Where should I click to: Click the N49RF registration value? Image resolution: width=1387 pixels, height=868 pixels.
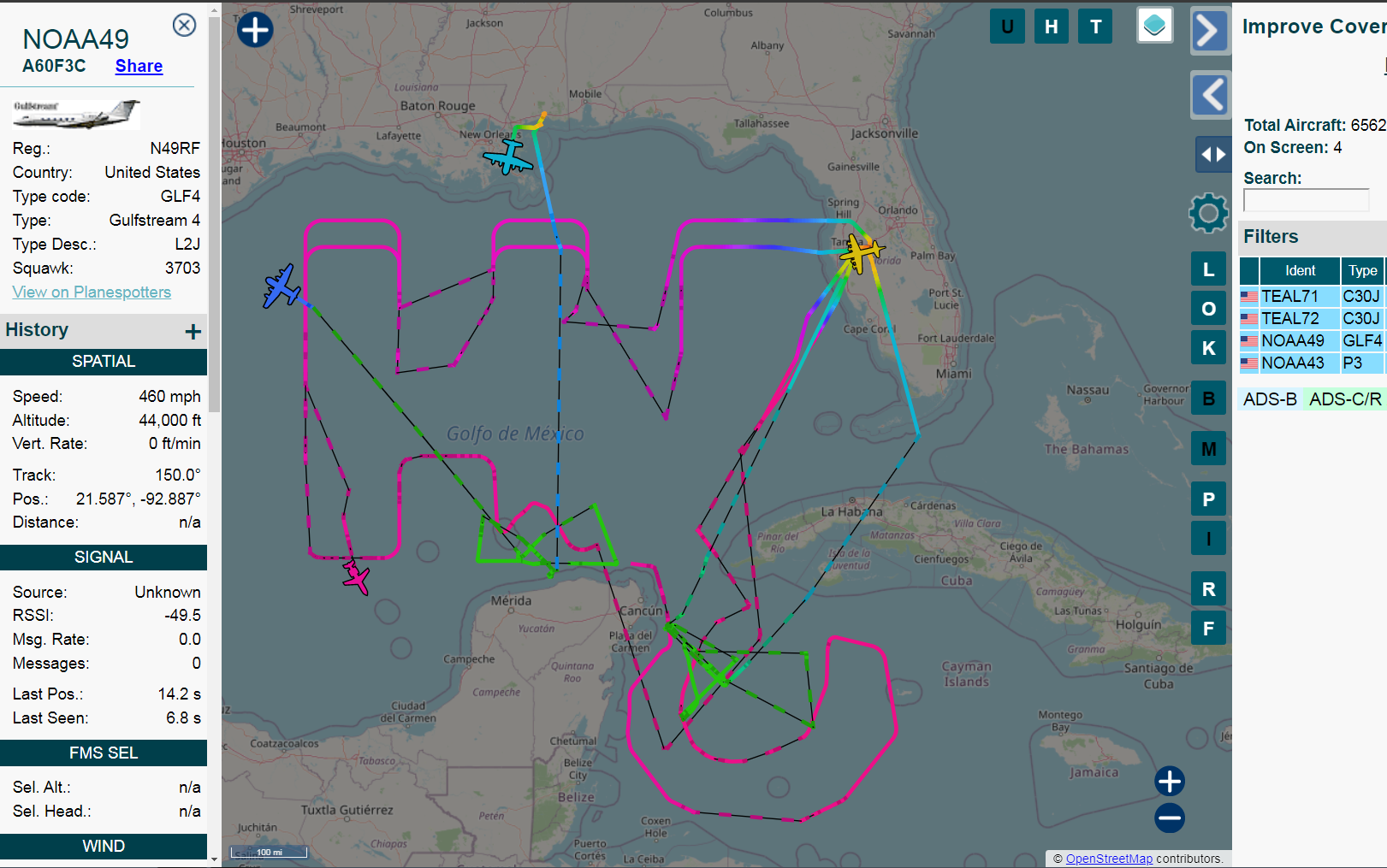pyautogui.click(x=175, y=149)
